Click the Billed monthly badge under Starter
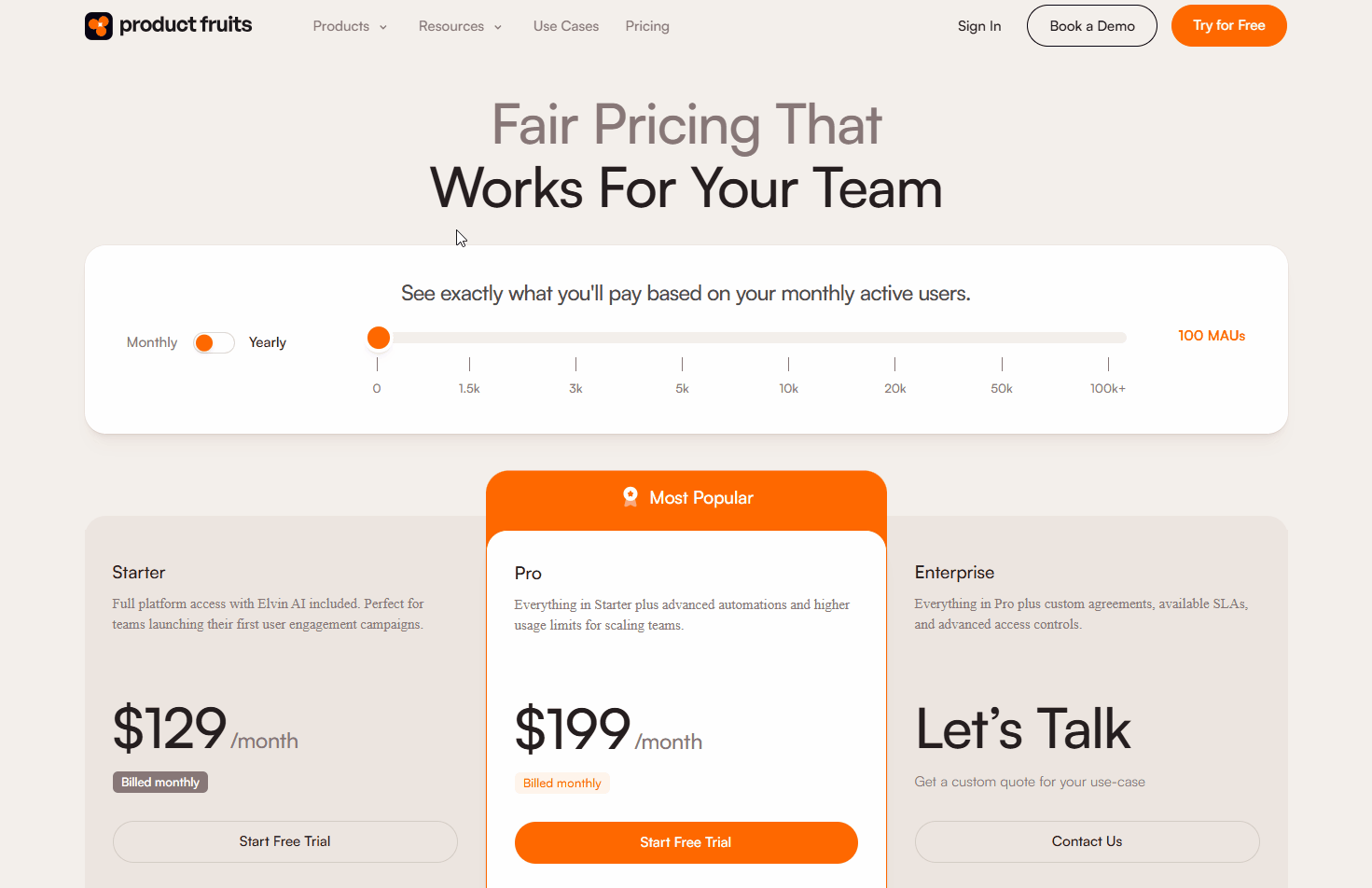1372x888 pixels. coord(160,782)
